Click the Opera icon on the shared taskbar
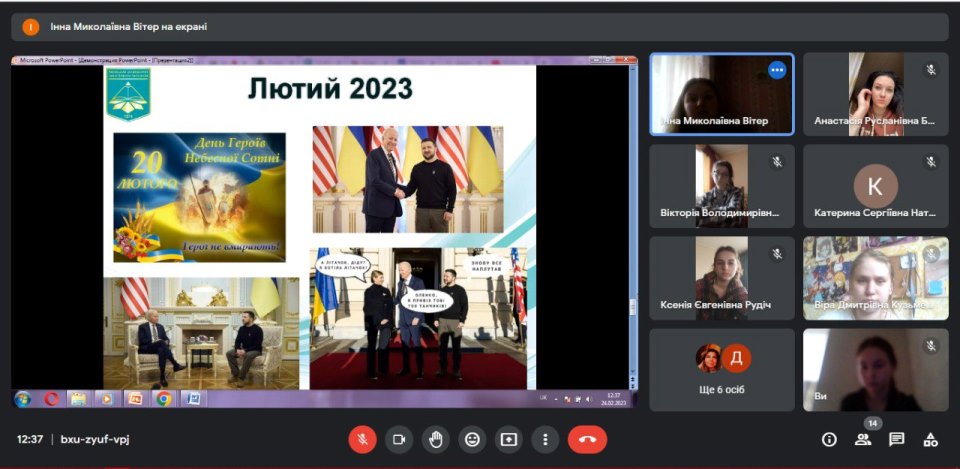Screen dimensions: 960x469 51,399
